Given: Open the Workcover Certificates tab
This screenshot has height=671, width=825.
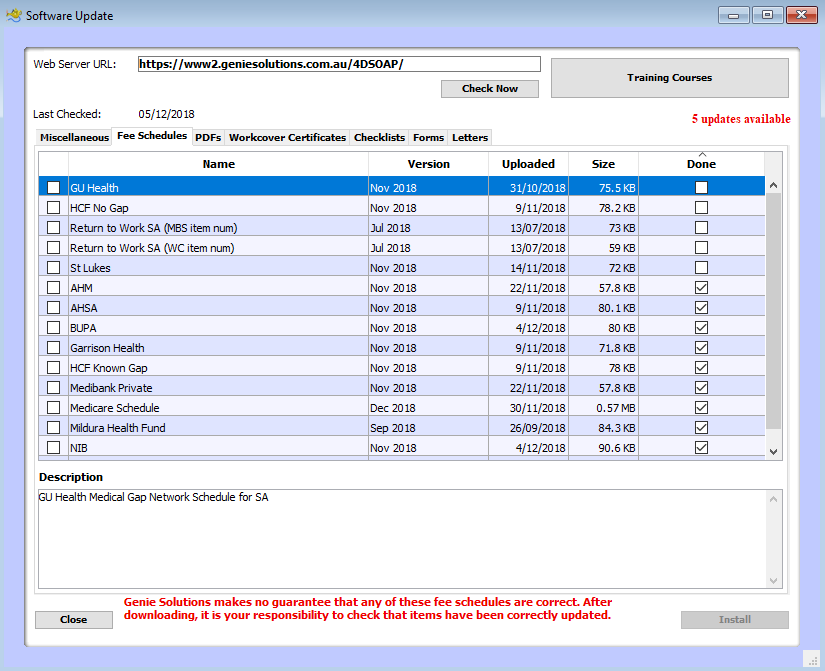Looking at the screenshot, I should tap(287, 138).
